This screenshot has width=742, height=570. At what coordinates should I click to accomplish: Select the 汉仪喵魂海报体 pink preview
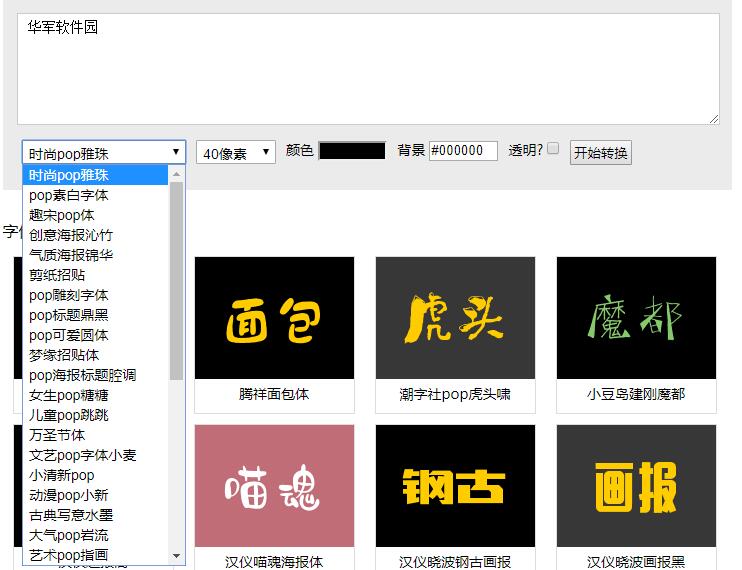[274, 485]
